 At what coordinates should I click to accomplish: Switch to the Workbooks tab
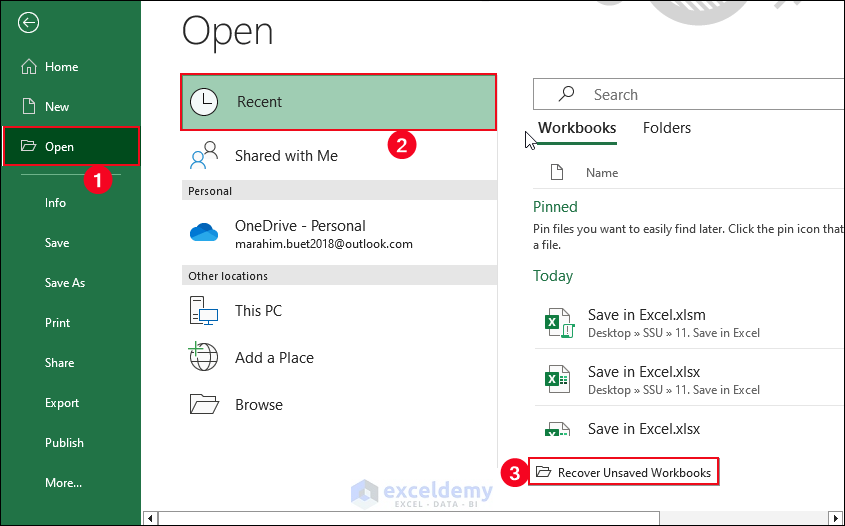point(577,128)
